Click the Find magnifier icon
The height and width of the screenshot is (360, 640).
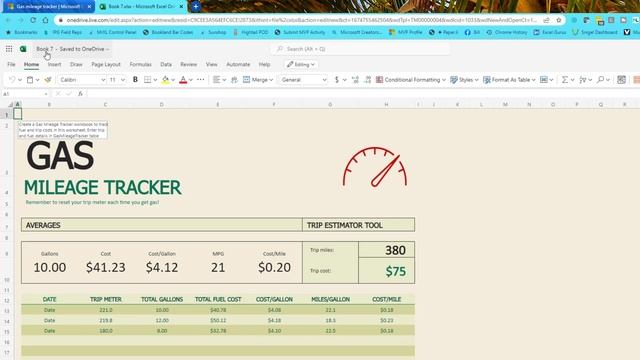pyautogui.click(x=600, y=80)
